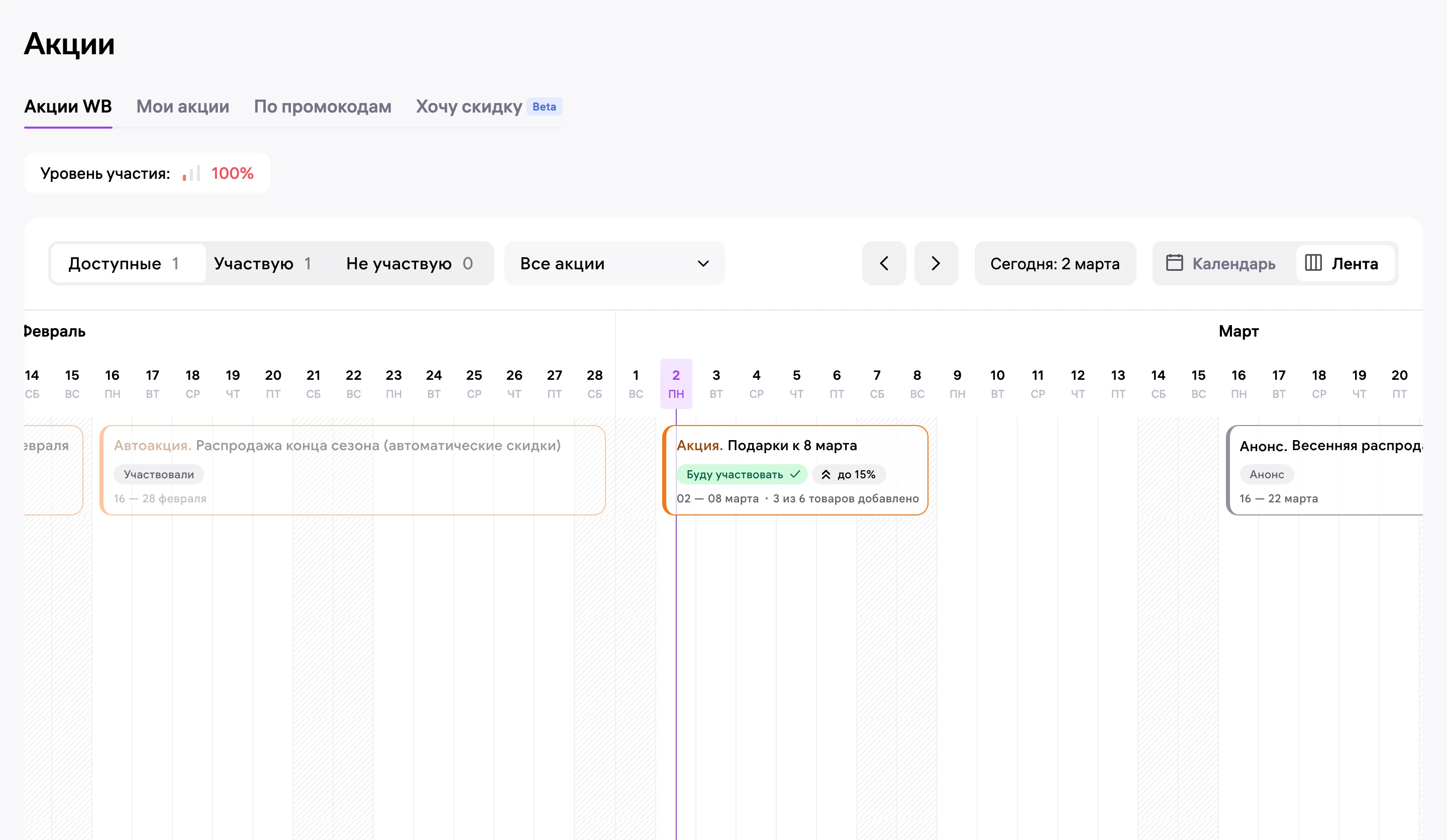Jump to Сегодня: 2 марта
This screenshot has height=840, width=1447.
pos(1055,264)
